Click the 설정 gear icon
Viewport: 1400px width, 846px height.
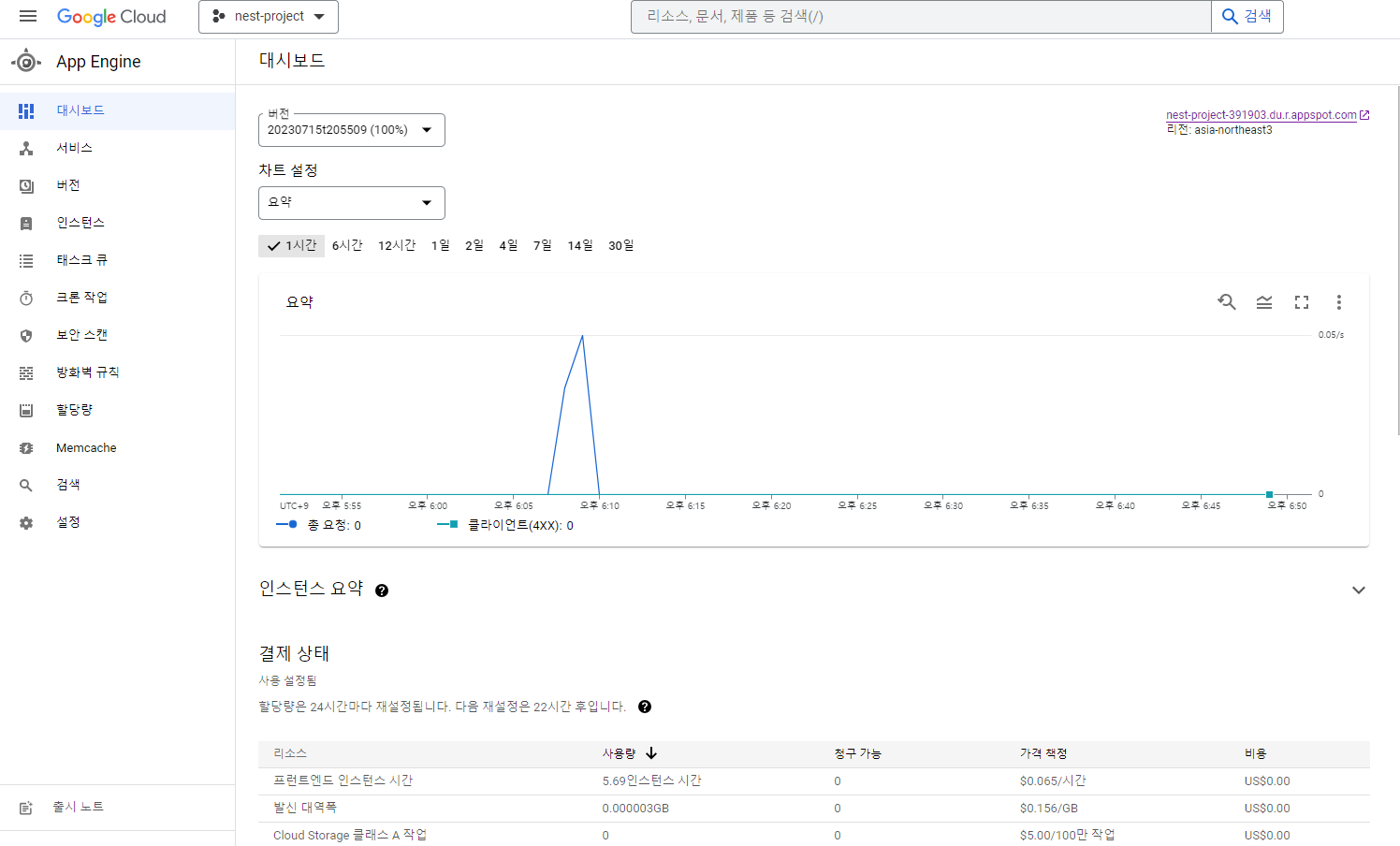coord(26,522)
